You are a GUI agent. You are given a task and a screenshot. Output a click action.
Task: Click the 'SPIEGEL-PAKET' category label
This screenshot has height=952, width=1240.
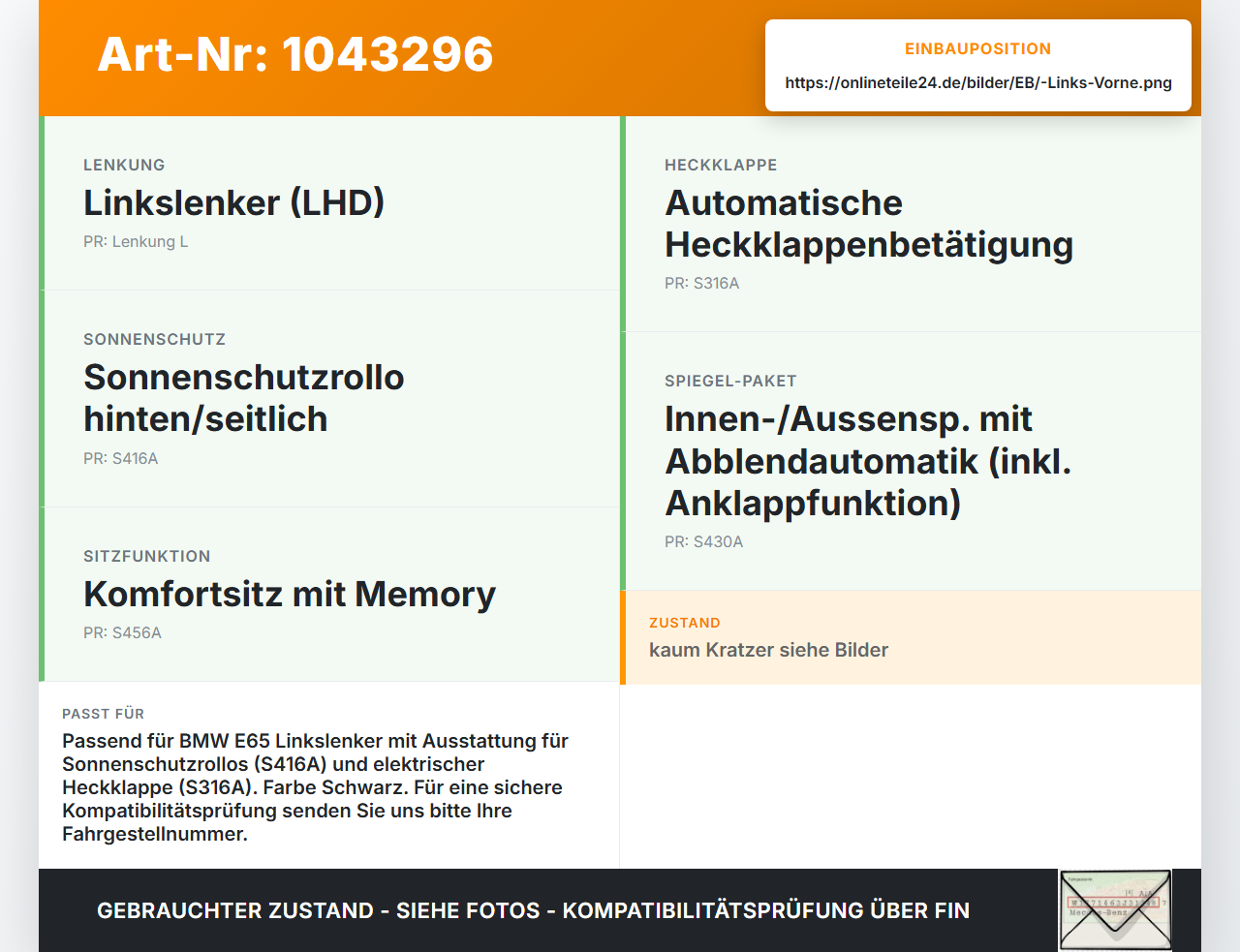[x=730, y=382]
